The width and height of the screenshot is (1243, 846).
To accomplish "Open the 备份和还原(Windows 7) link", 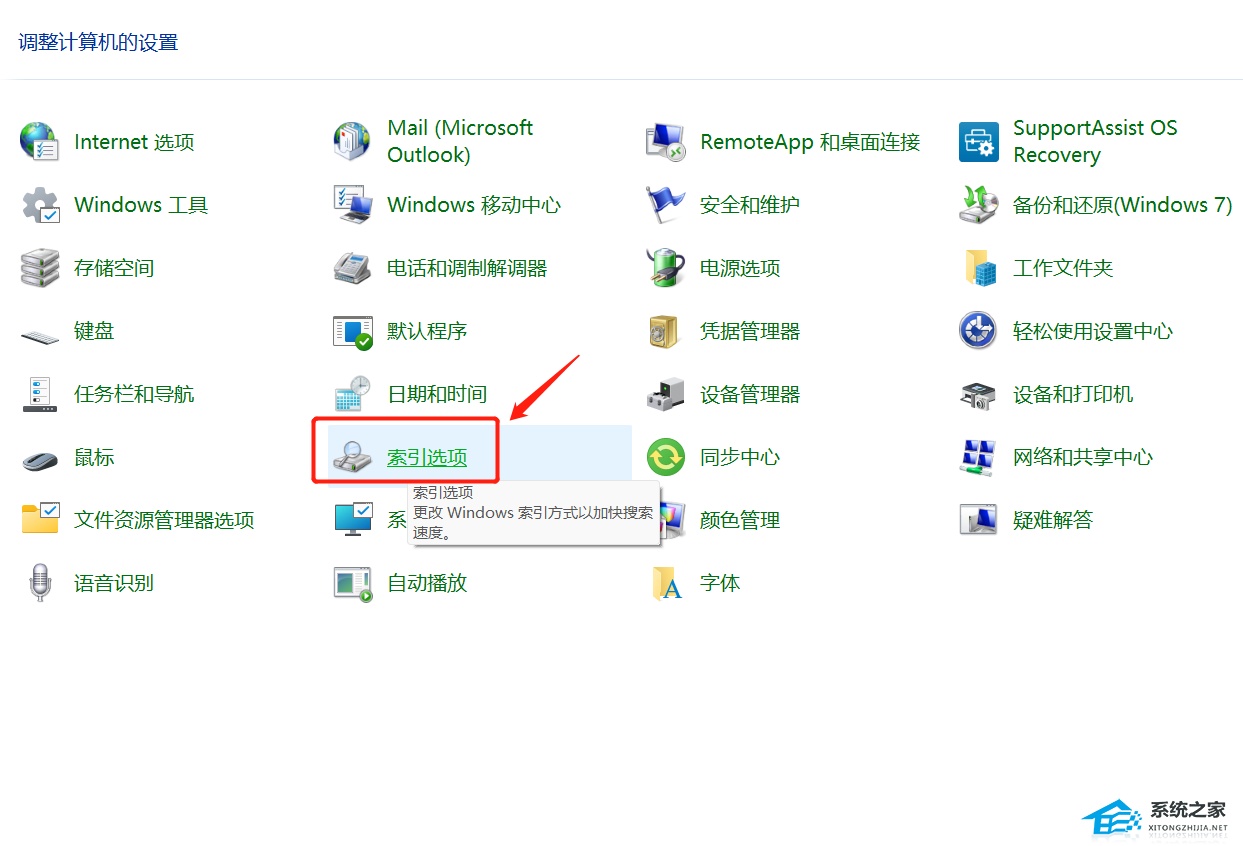I will tap(1122, 205).
